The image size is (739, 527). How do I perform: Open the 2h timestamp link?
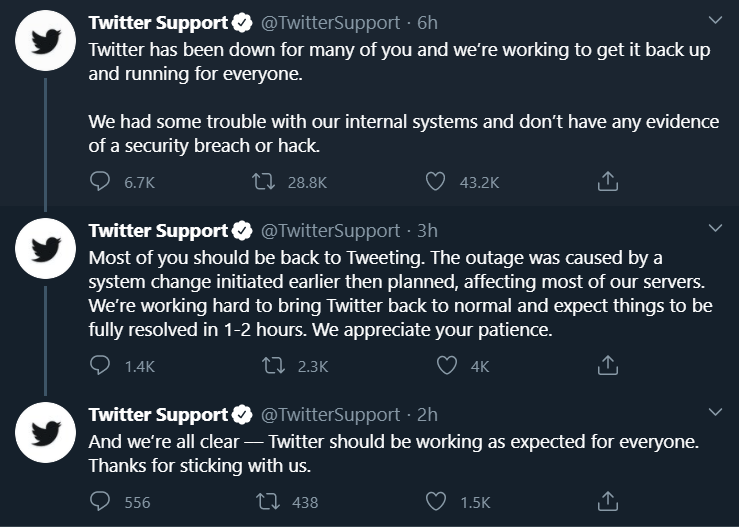click(427, 414)
